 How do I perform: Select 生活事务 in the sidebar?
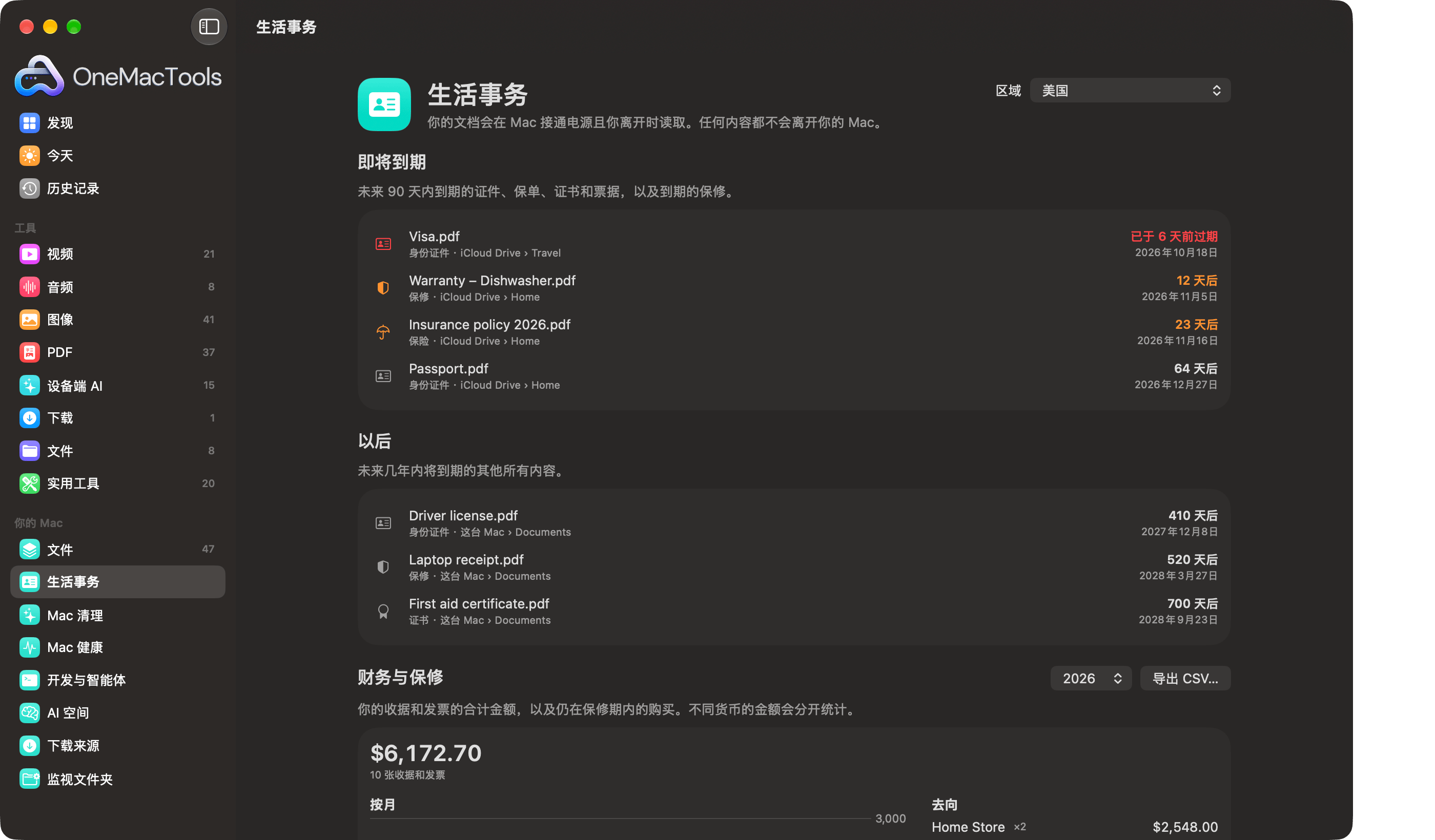click(118, 582)
